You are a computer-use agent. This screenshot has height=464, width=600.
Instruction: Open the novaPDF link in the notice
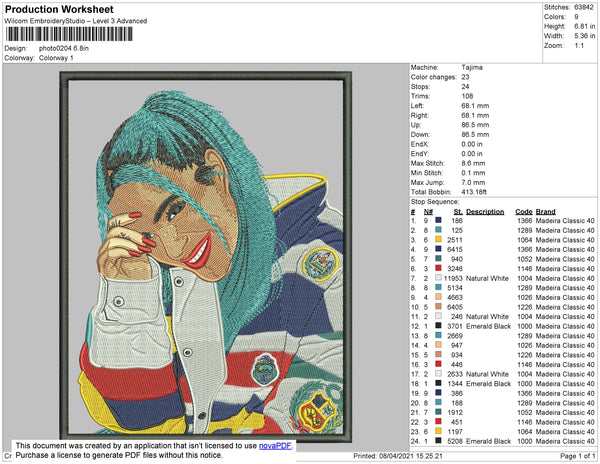(275, 446)
